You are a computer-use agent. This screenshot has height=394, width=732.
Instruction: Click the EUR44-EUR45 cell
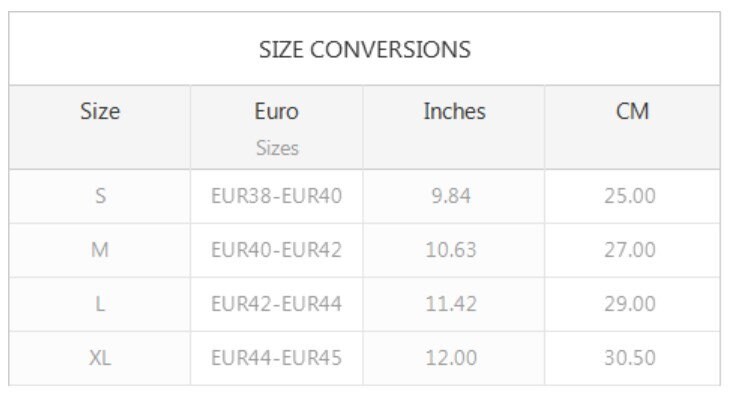(276, 358)
